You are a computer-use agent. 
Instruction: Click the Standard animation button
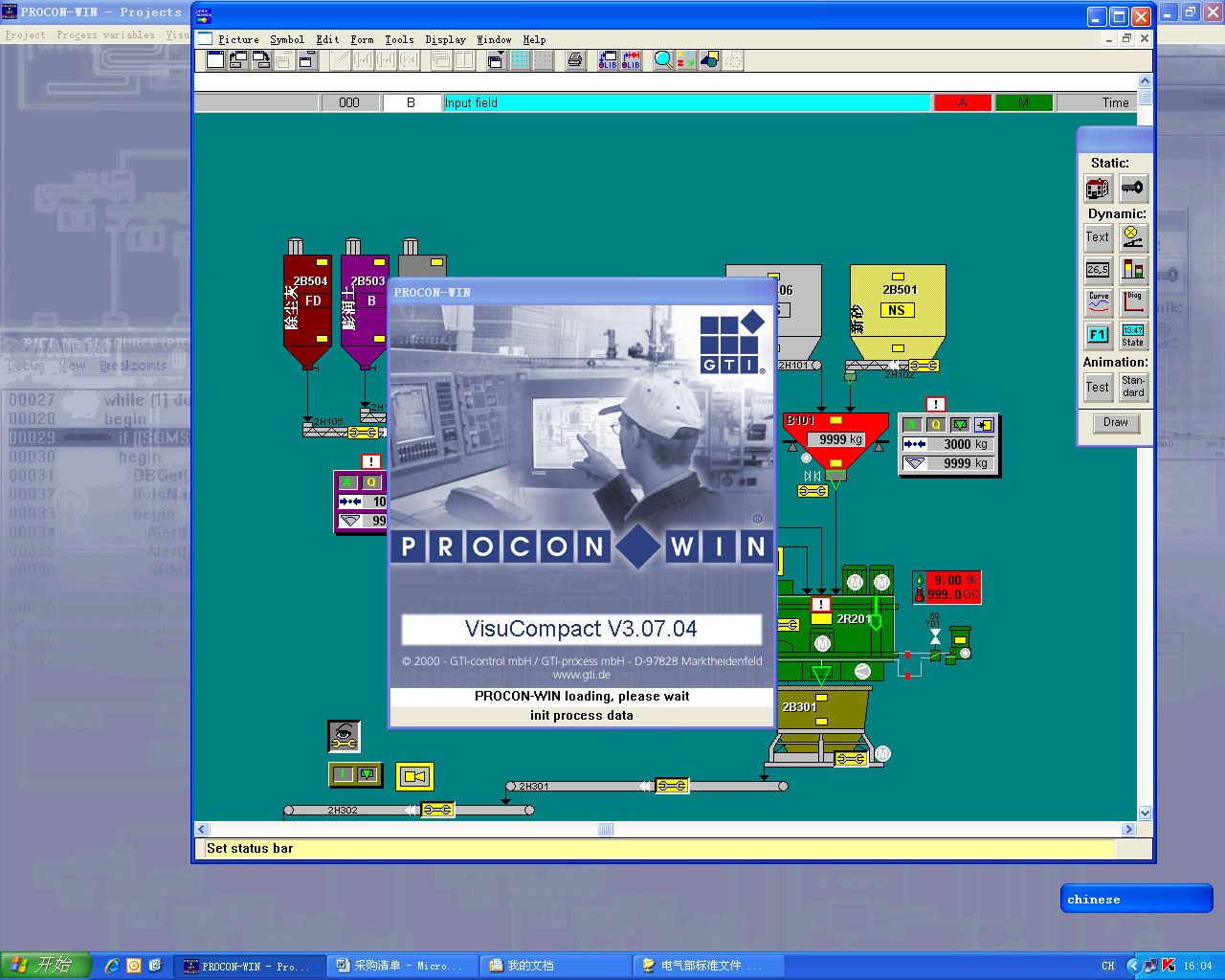(1133, 387)
